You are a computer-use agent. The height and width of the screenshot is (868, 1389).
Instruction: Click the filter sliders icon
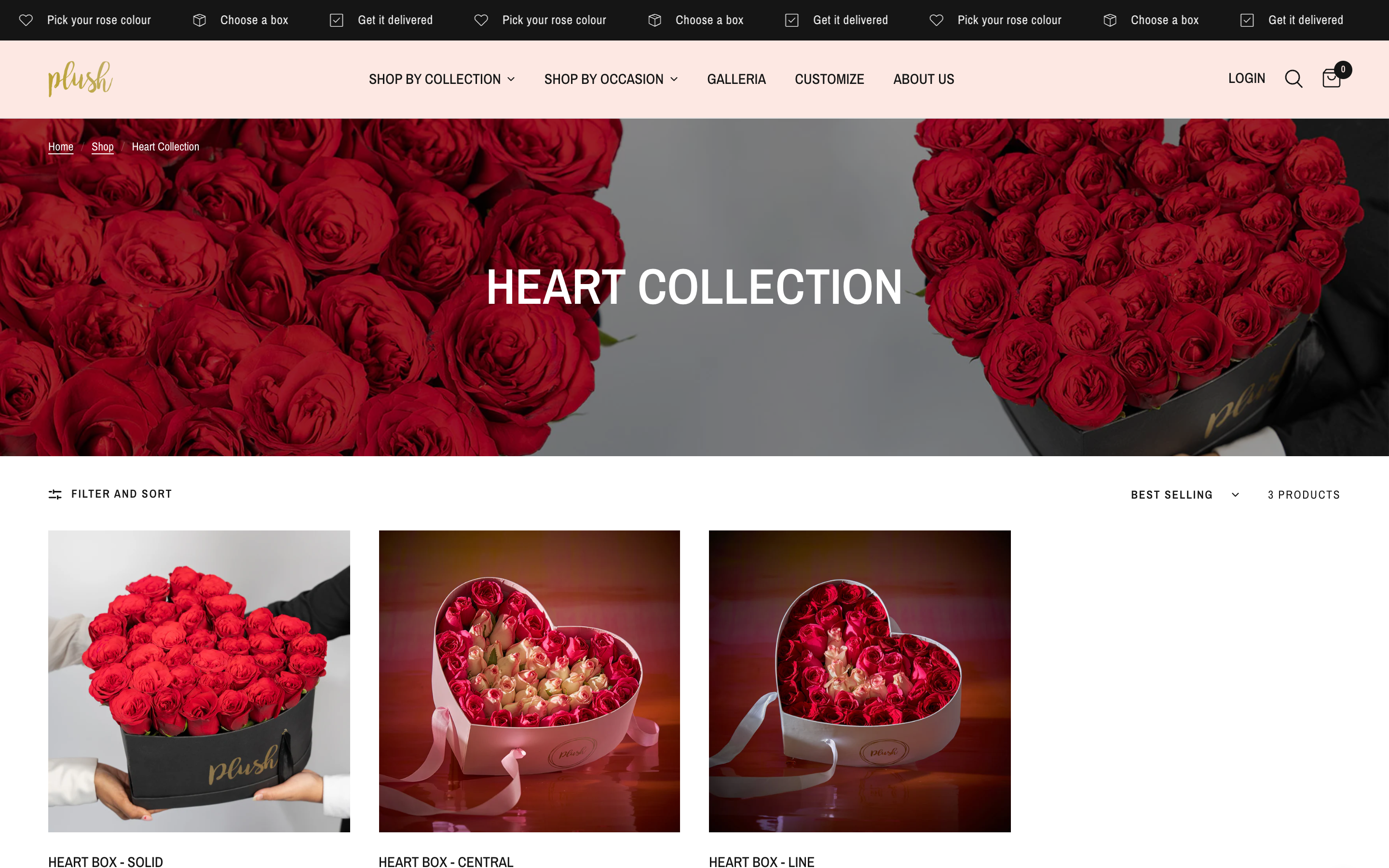coord(55,494)
